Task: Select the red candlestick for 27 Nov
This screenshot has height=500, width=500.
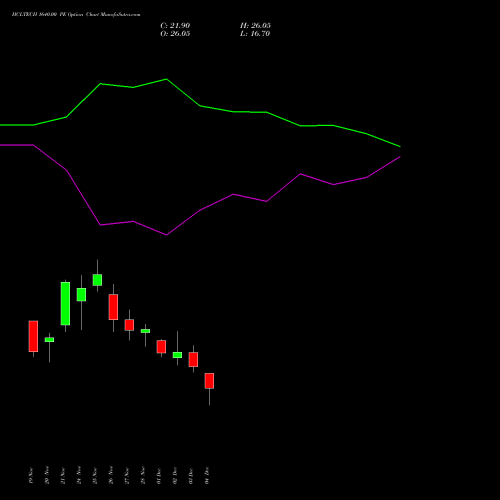Action: (x=129, y=325)
